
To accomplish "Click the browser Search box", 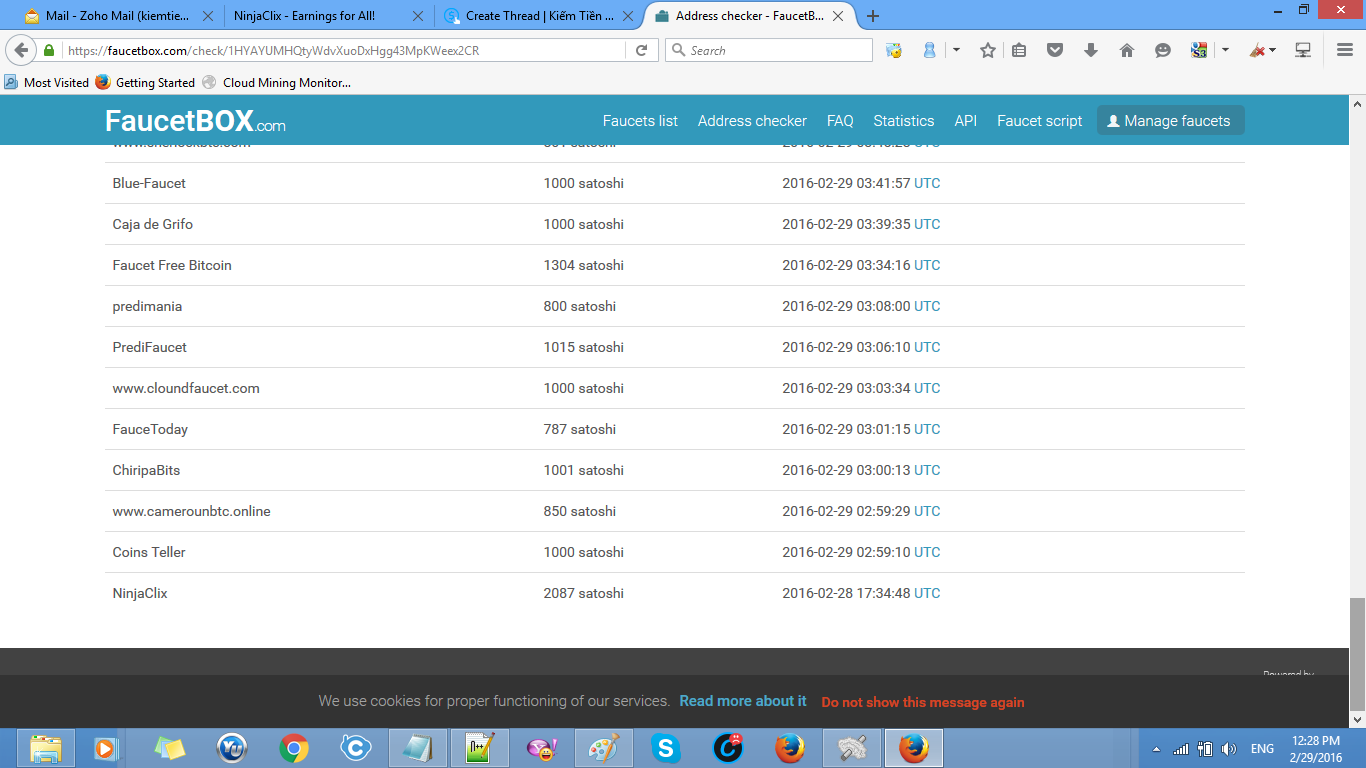I will (x=769, y=50).
